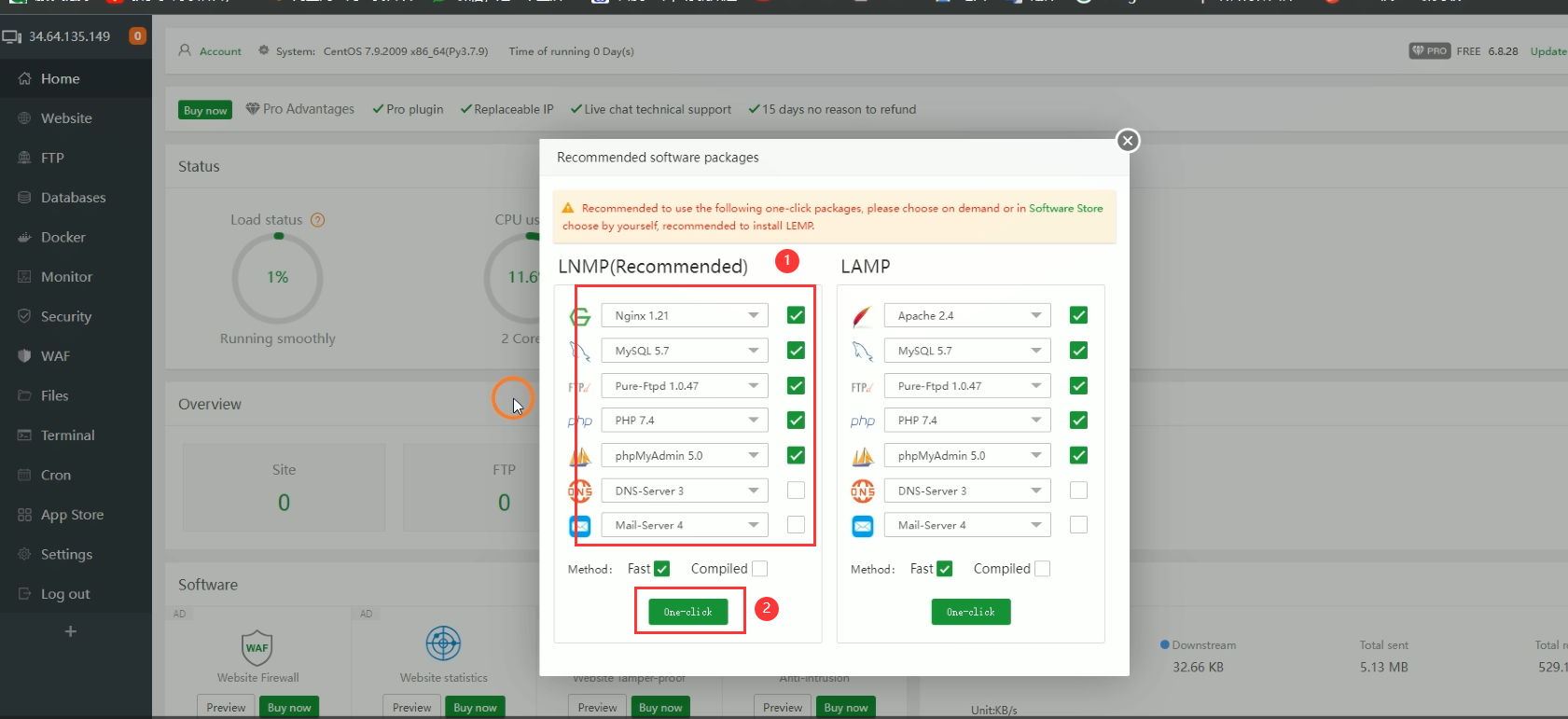Open the Software Store link in the dialog
The width and height of the screenshot is (1568, 719).
click(x=1066, y=208)
